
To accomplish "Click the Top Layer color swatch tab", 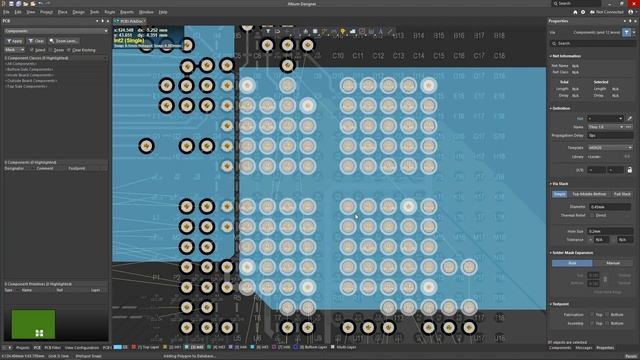I will tap(134, 347).
